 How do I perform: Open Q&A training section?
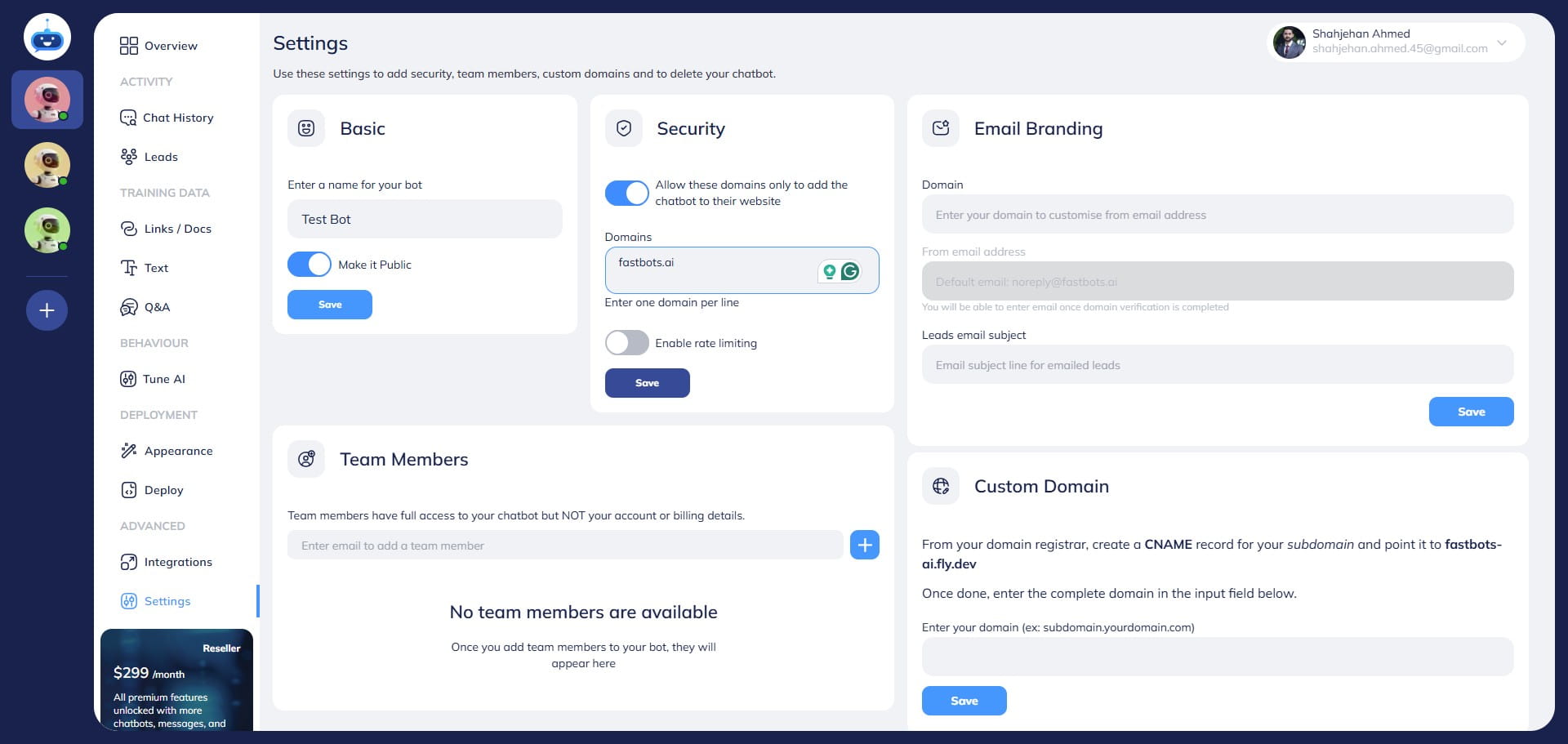(145, 307)
